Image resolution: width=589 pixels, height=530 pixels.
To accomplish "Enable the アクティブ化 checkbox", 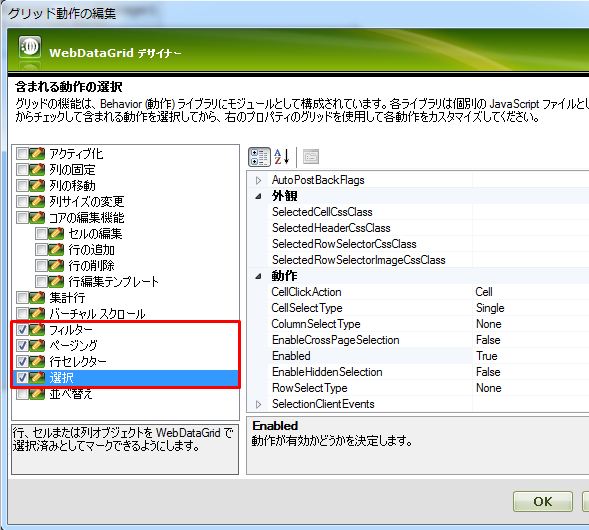I will coord(22,153).
